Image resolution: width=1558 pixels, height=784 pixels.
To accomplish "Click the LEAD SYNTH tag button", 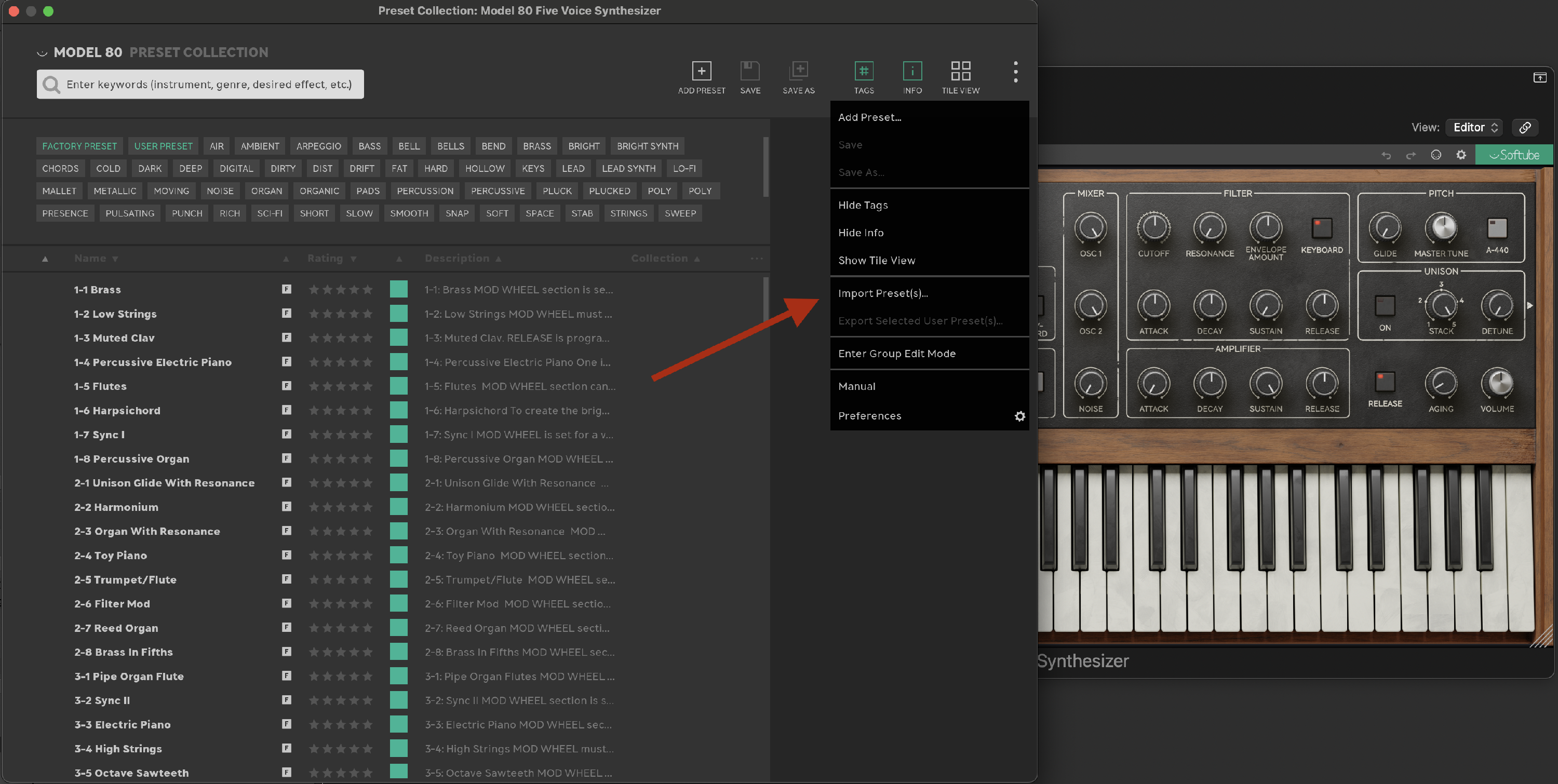I will [x=628, y=169].
